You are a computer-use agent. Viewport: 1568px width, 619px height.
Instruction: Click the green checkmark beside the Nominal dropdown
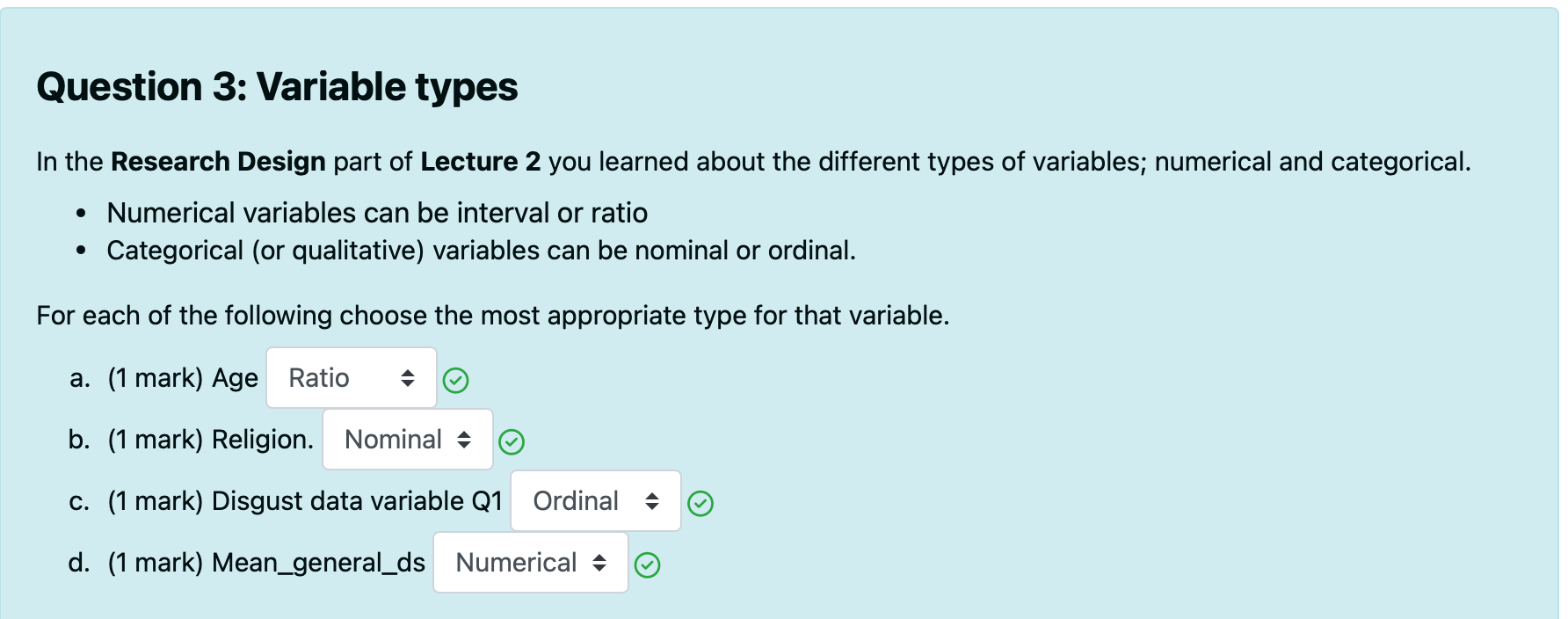coord(512,441)
